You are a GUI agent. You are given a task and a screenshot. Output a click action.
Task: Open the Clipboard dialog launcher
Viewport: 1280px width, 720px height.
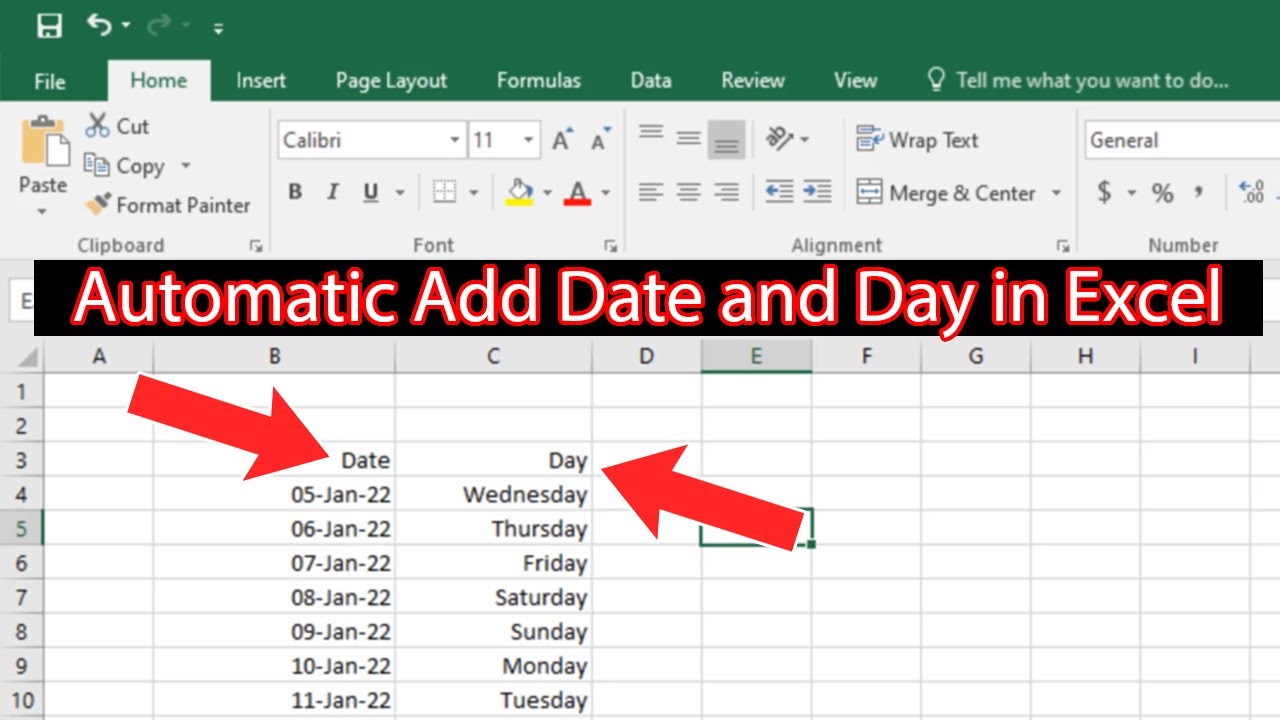click(256, 246)
